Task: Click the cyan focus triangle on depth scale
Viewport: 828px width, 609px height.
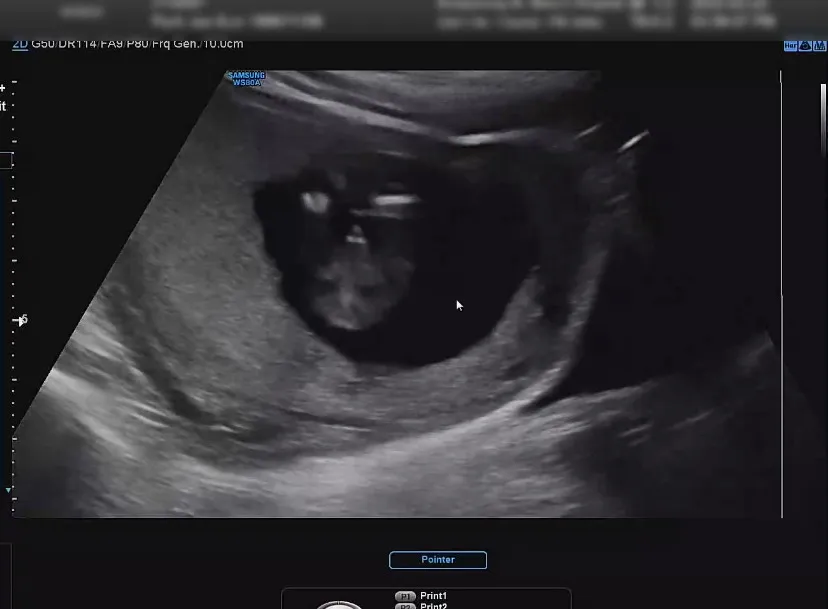Action: [x=8, y=490]
